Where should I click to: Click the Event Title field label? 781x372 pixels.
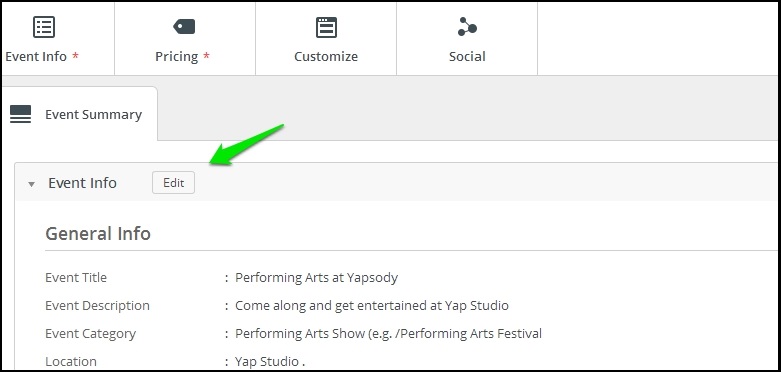[76, 277]
